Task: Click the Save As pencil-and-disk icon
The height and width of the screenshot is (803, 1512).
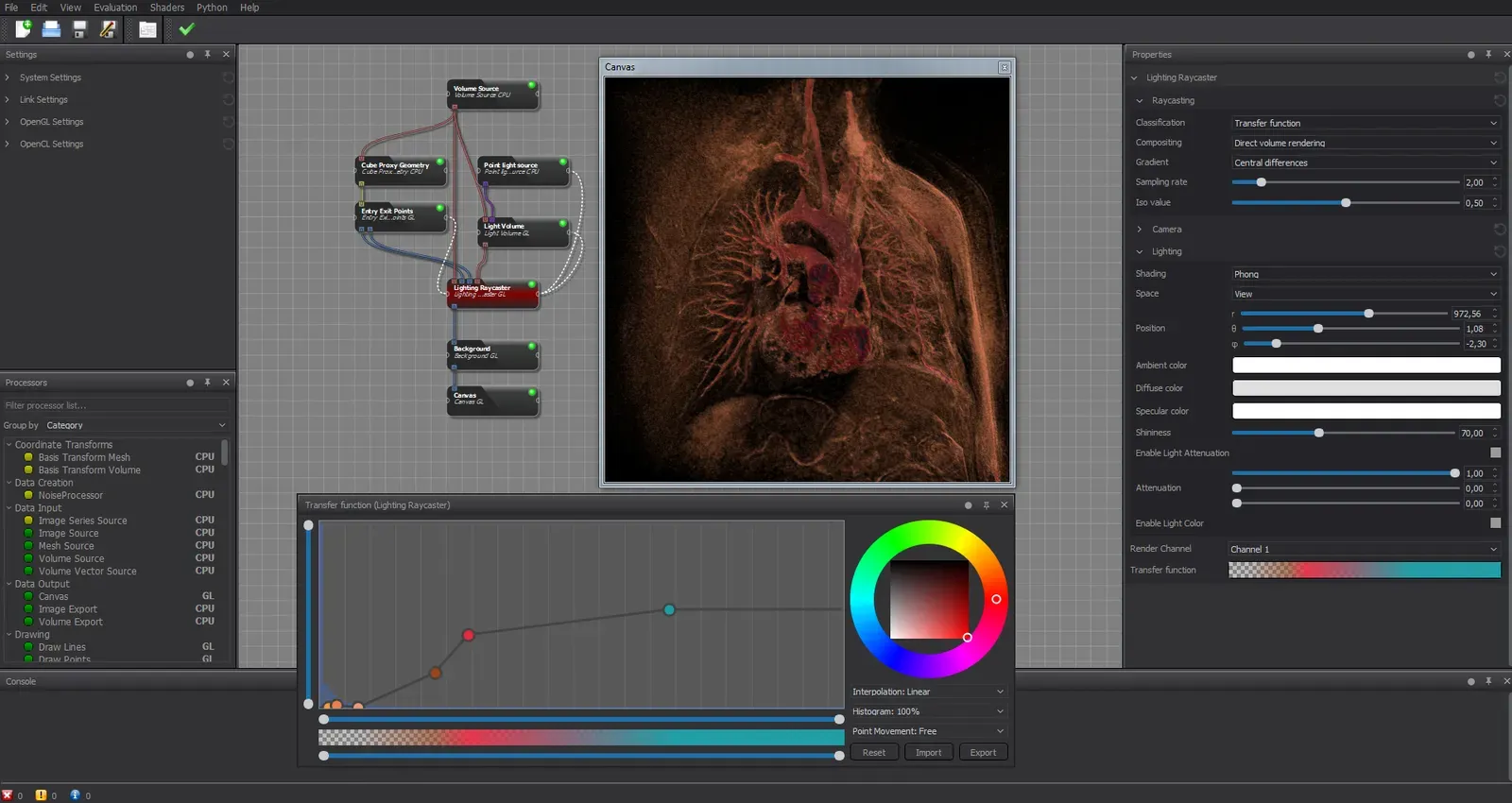Action: (x=108, y=29)
